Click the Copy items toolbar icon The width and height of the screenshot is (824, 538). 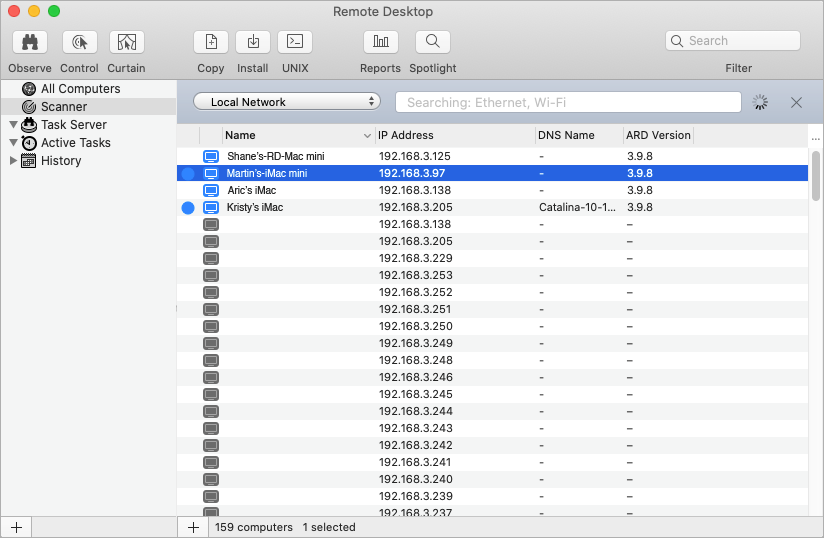point(211,42)
